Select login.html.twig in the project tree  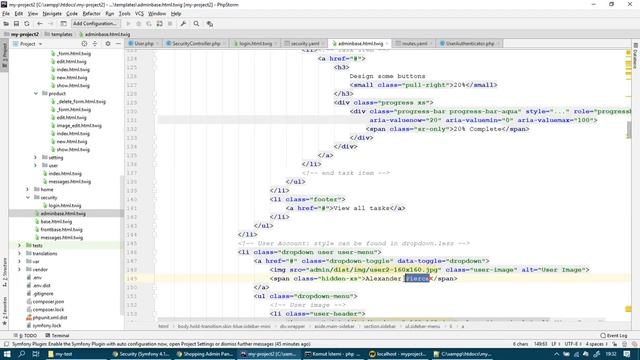tap(64, 206)
